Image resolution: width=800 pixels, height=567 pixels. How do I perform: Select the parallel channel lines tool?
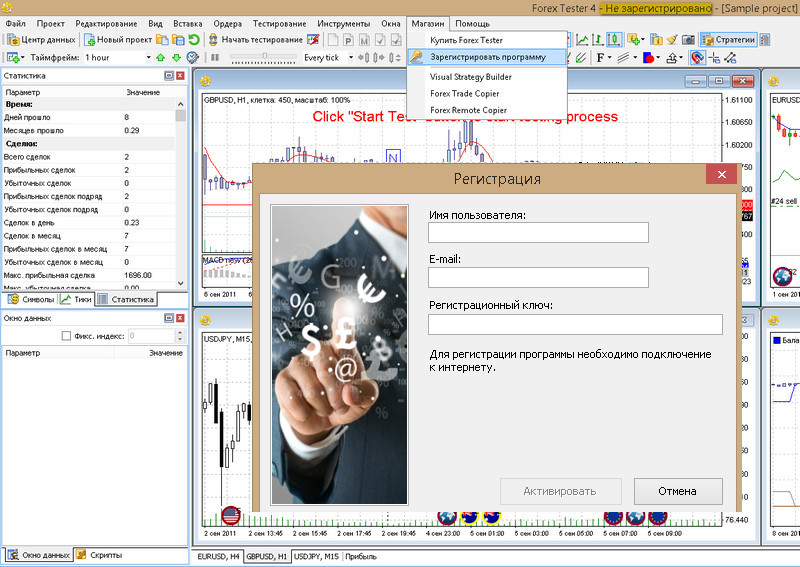(622, 58)
